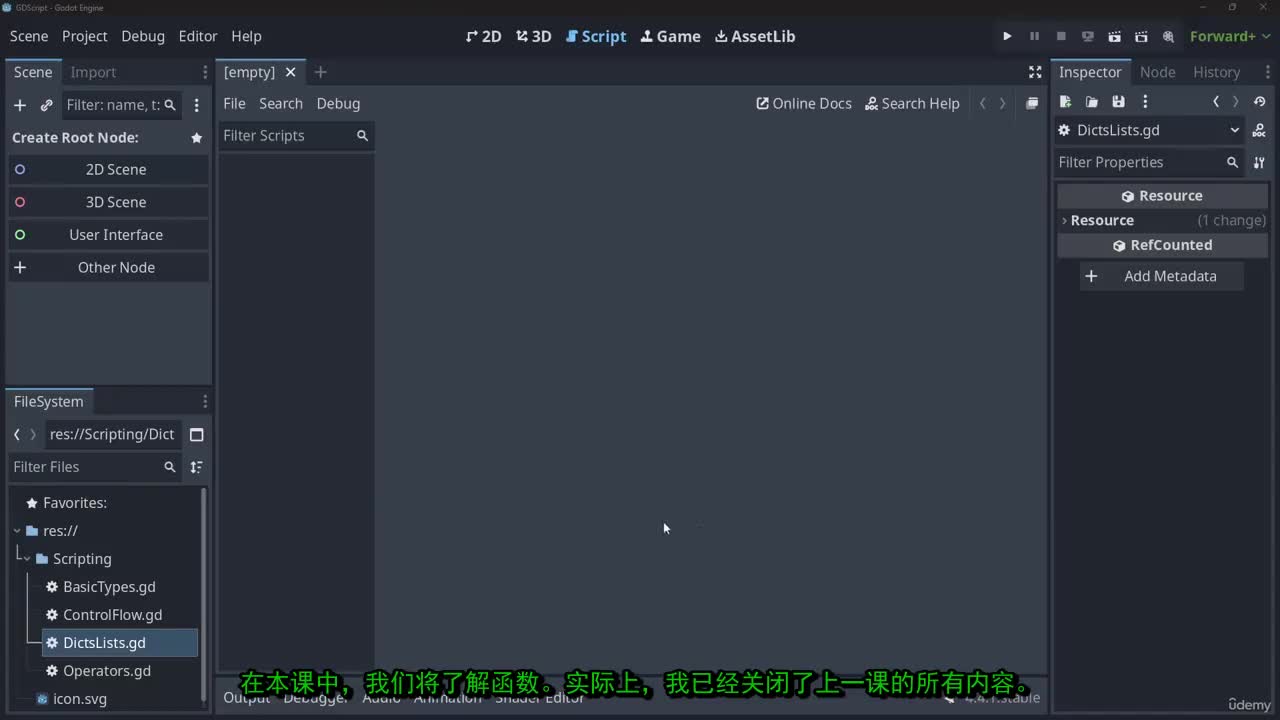Click the Filter Scripts search field
This screenshot has height=720, width=1280.
(296, 136)
